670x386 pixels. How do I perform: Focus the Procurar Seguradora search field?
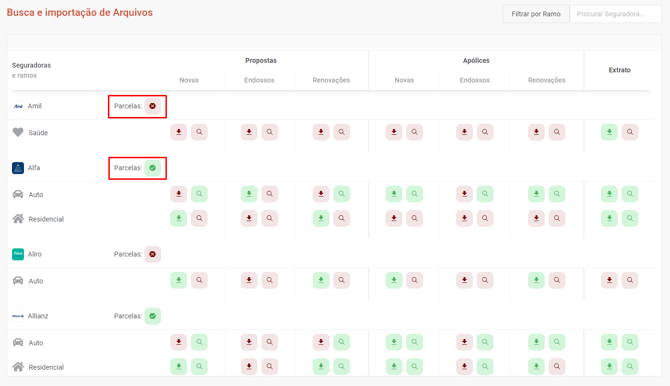click(x=615, y=14)
